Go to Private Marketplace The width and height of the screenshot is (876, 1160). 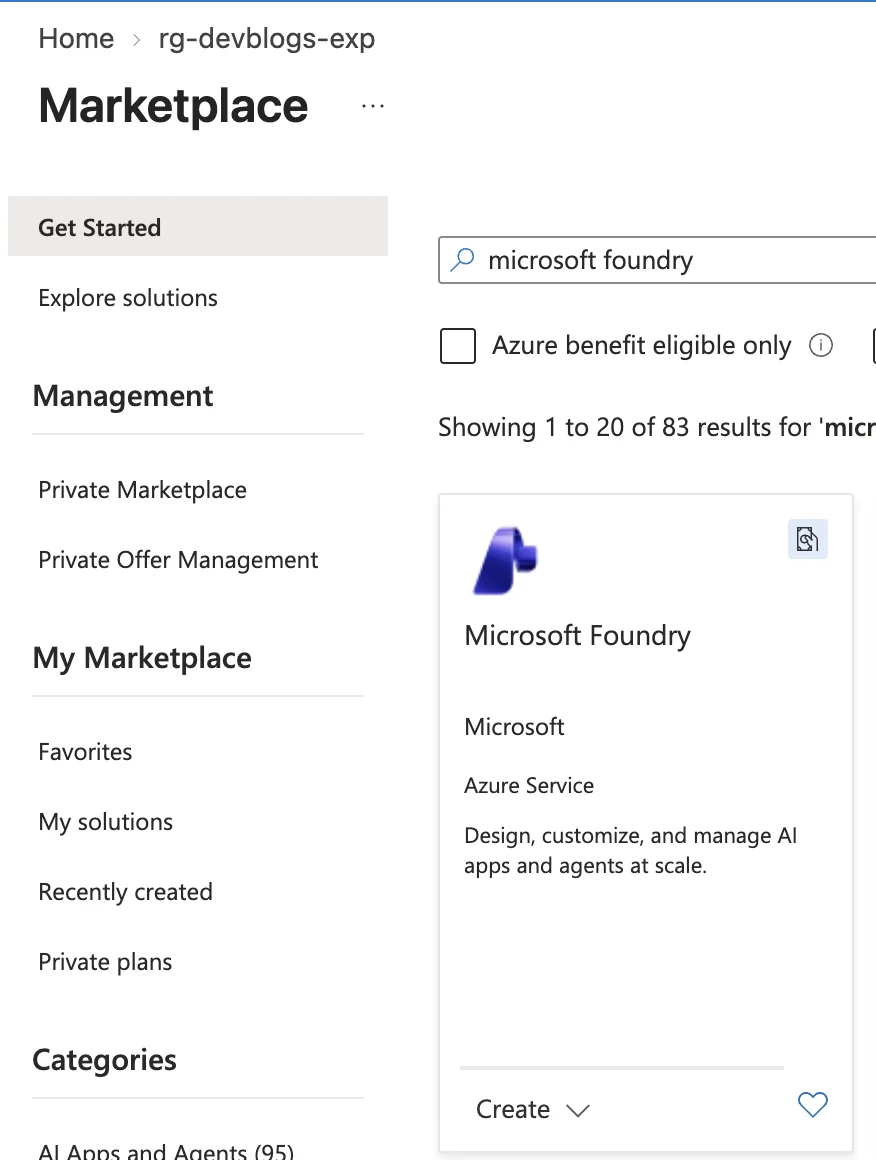click(x=142, y=490)
